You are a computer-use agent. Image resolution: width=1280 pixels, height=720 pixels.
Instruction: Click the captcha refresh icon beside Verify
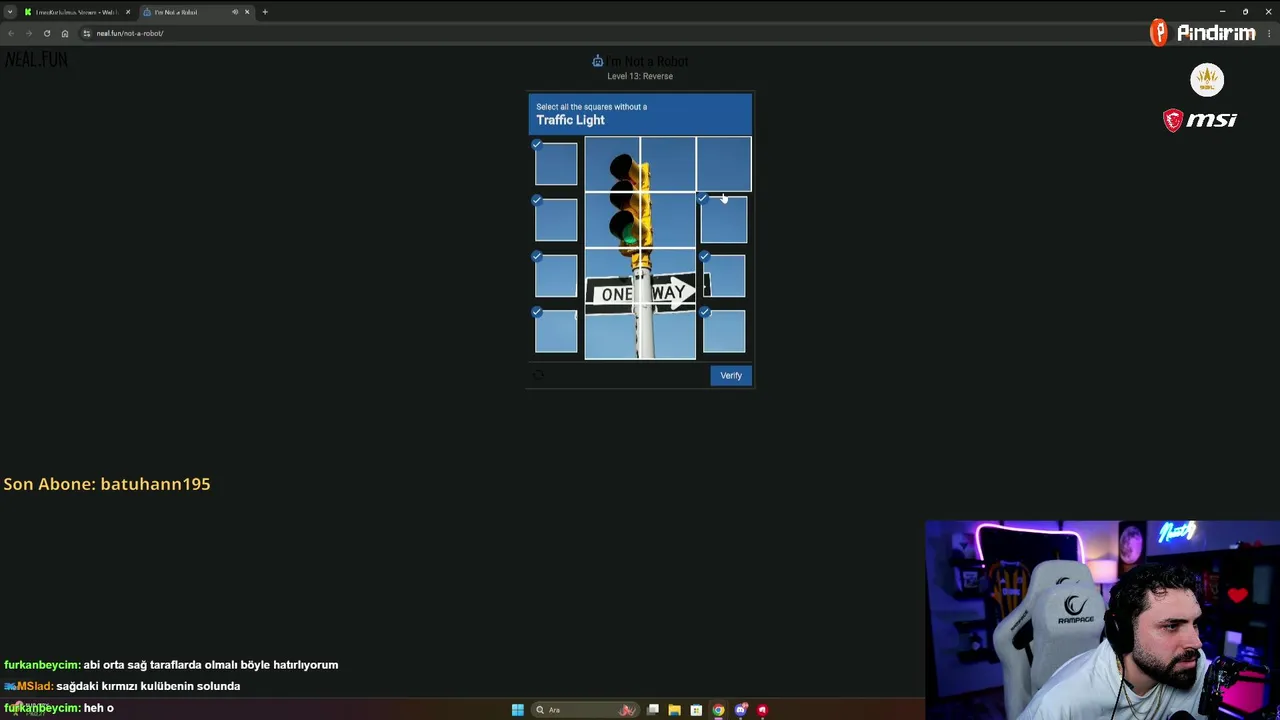point(538,375)
